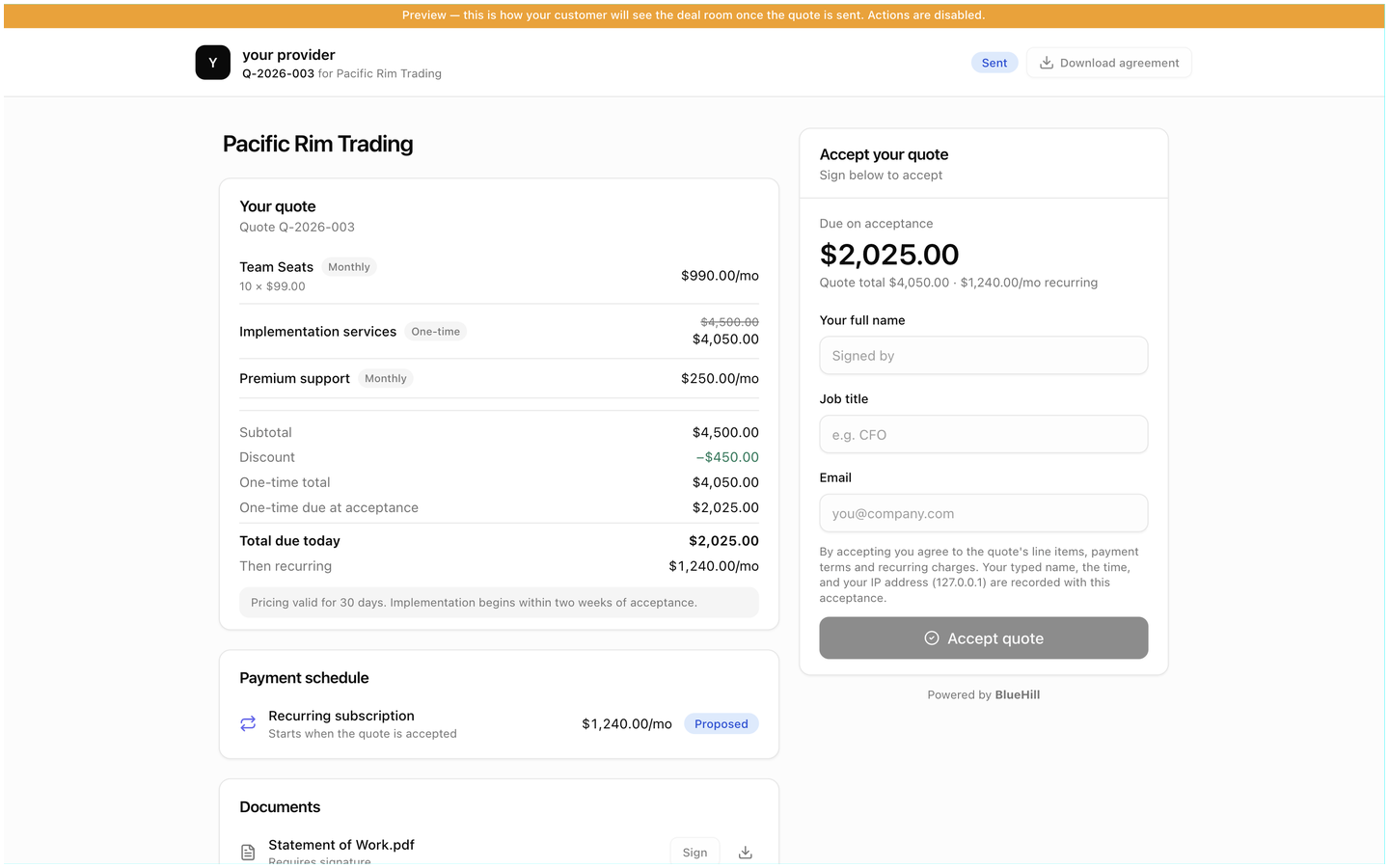Click the –$450.00 discount value
The height and width of the screenshot is (868, 1389).
[727, 457]
